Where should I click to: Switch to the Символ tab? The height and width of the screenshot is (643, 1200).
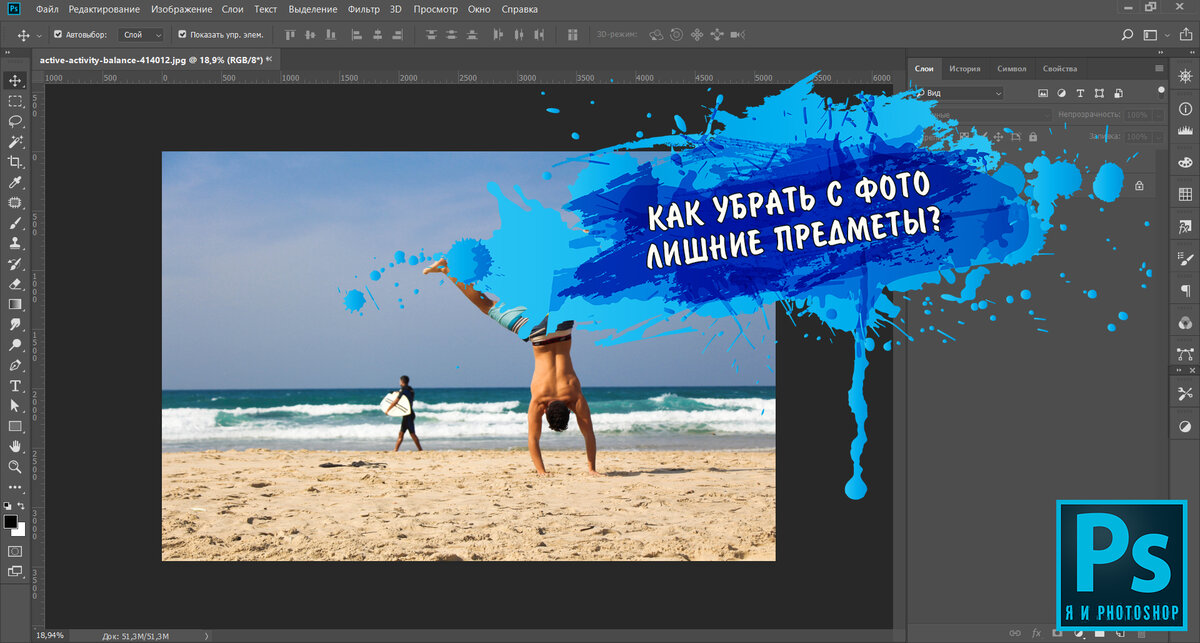tap(1012, 69)
